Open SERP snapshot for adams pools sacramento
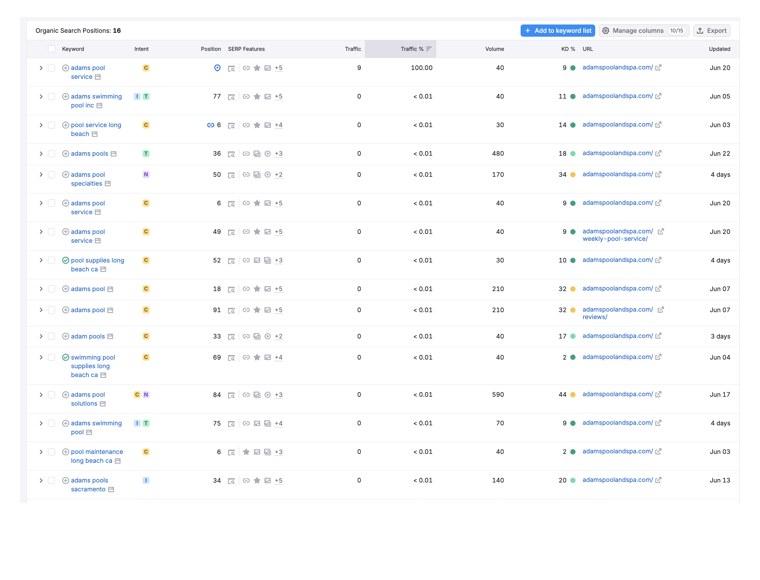This screenshot has height=580, width=760. [232, 481]
